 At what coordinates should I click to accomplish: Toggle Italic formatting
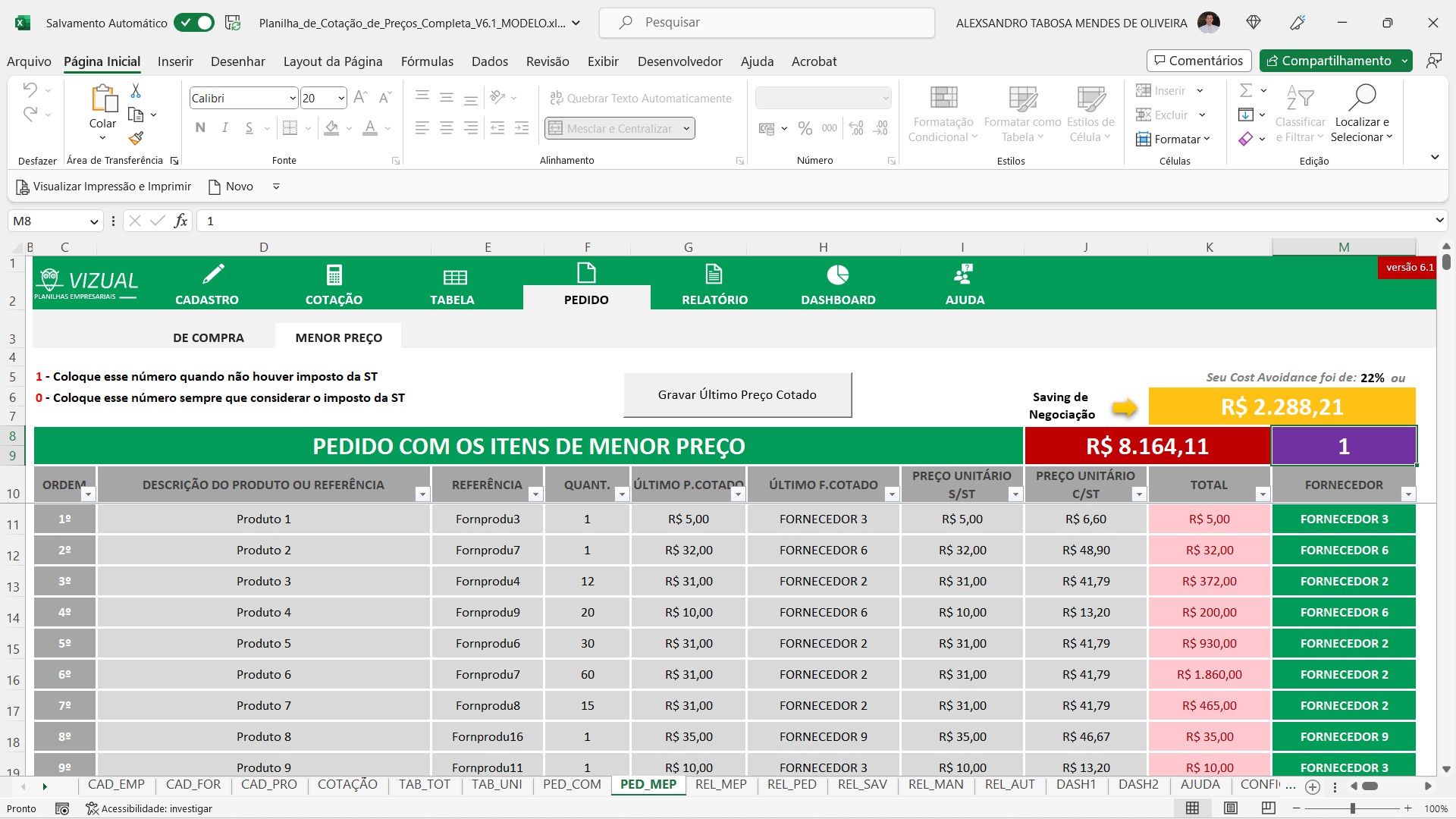pos(224,127)
